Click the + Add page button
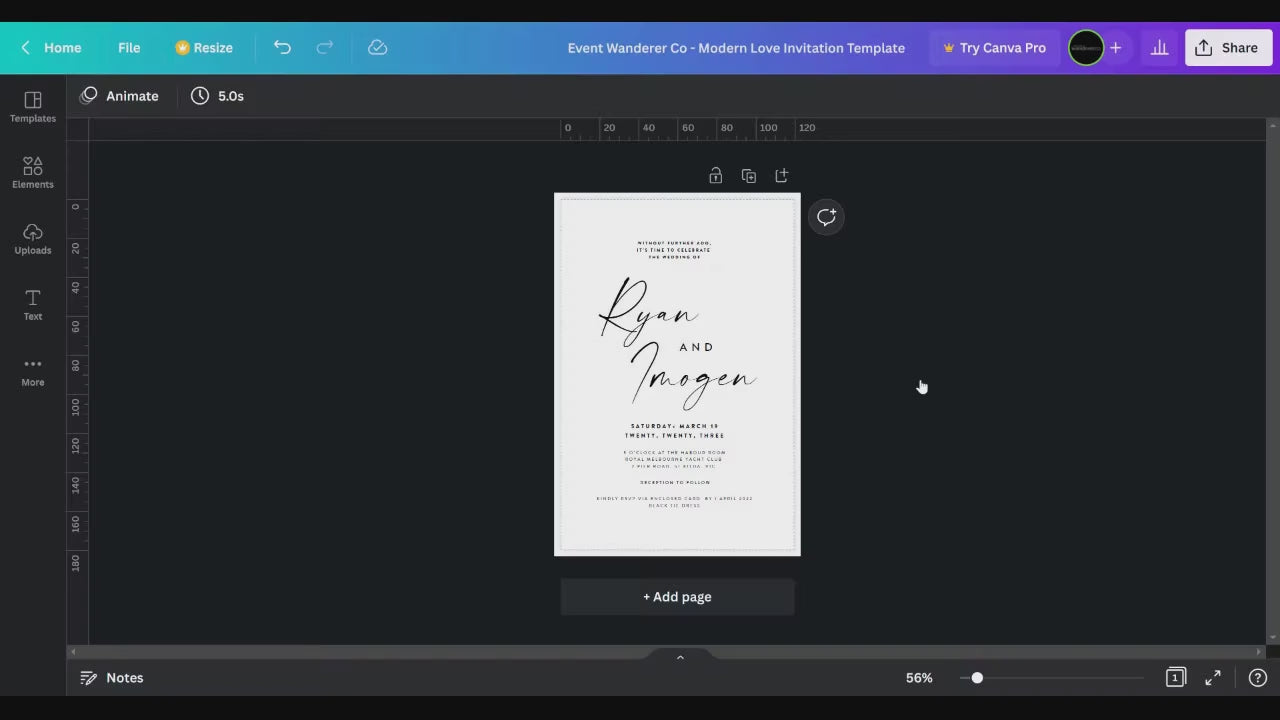This screenshot has width=1280, height=720. (677, 597)
